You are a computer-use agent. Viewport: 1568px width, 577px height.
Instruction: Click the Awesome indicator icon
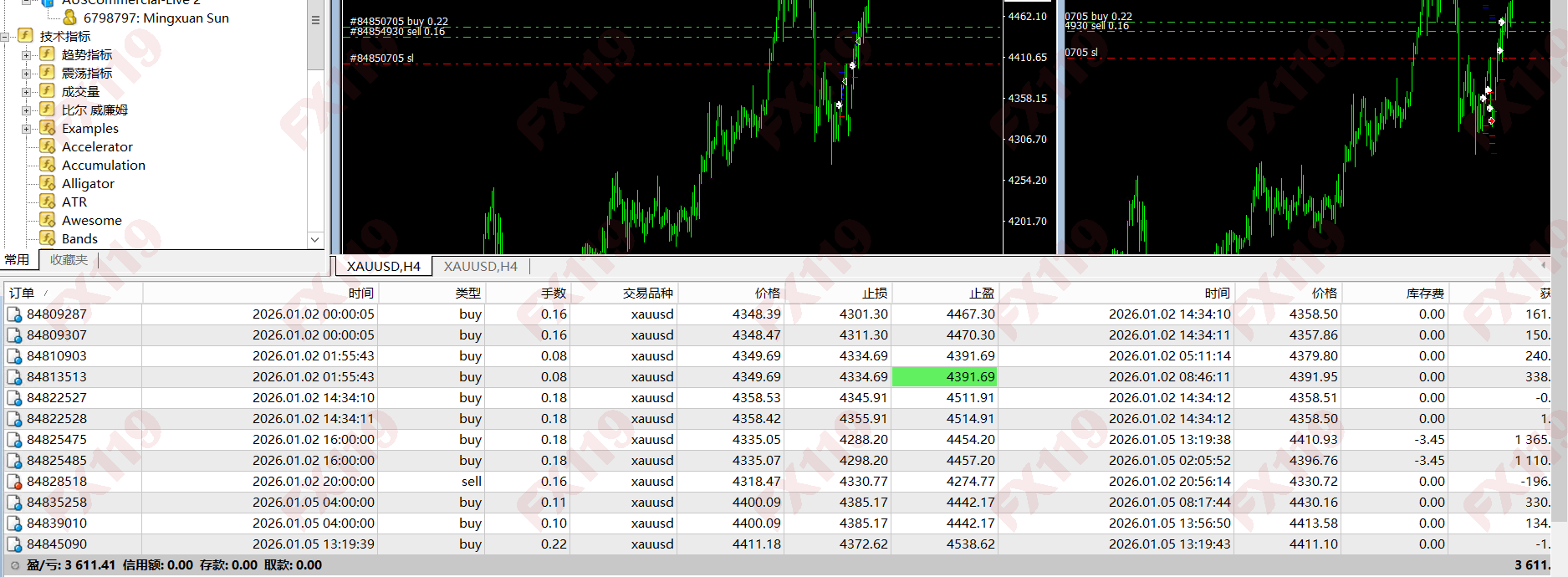coord(48,220)
